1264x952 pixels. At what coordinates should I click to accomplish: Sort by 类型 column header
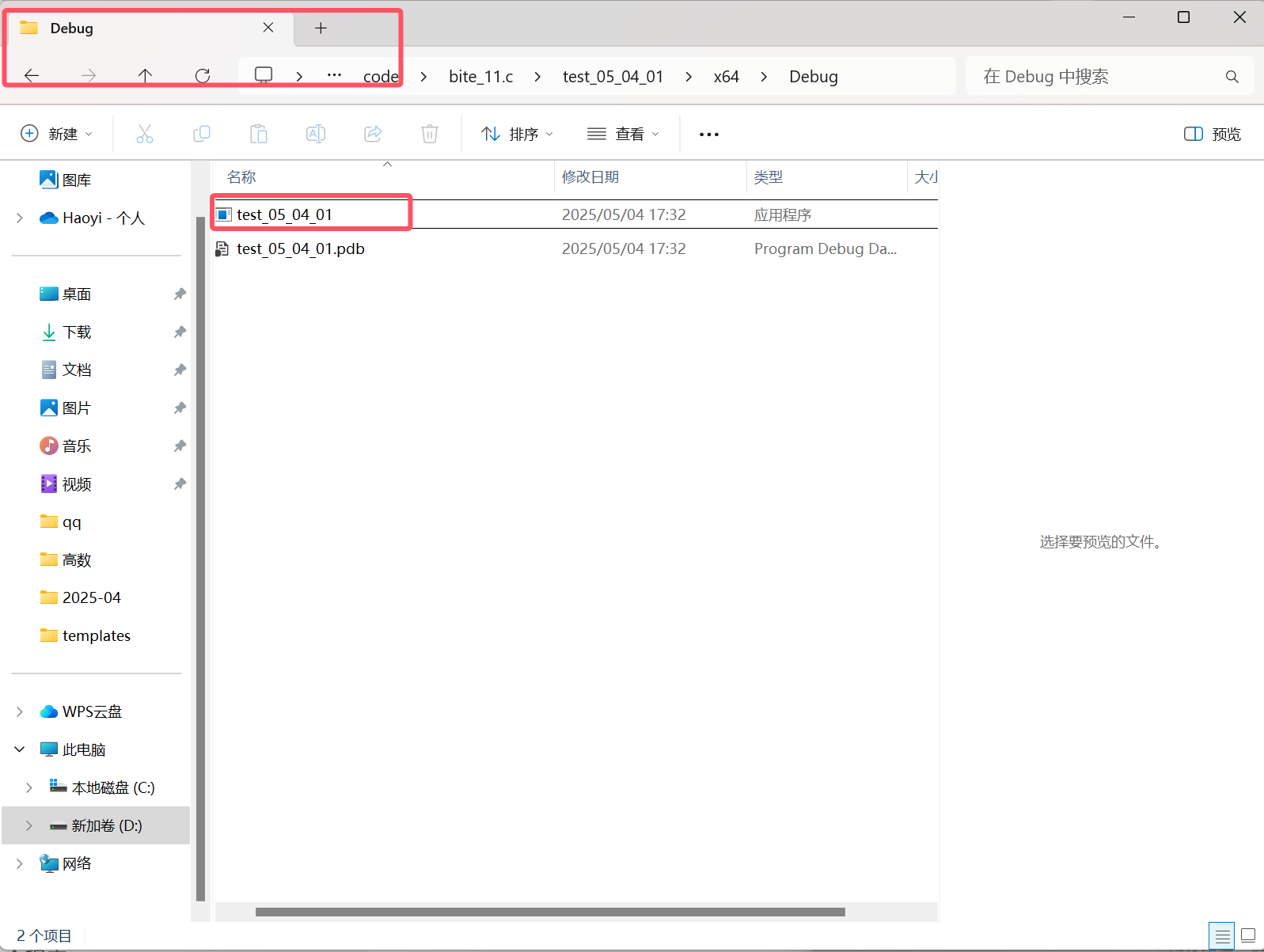[826, 177]
